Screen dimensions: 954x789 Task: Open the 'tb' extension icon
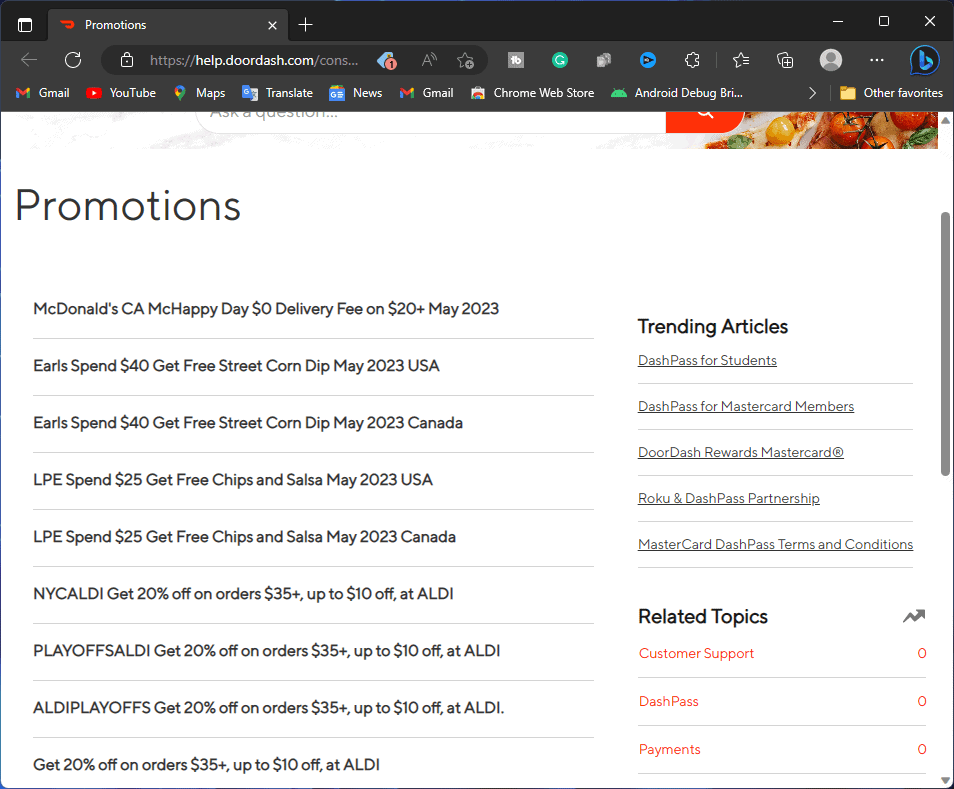tap(516, 60)
